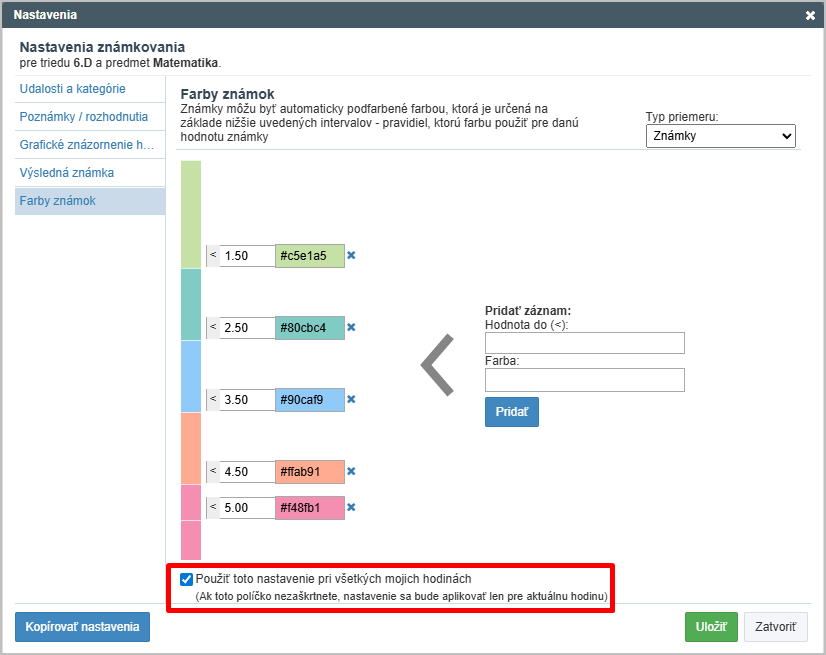Image resolution: width=826 pixels, height=655 pixels.
Task: Click the green Uložiť button
Action: 711,627
